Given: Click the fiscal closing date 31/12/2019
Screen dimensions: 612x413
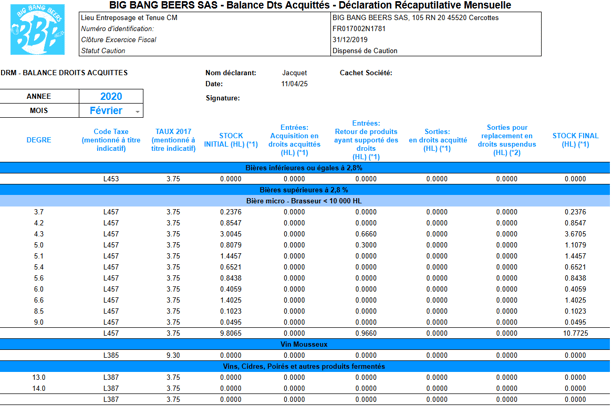Looking at the screenshot, I should [x=350, y=39].
